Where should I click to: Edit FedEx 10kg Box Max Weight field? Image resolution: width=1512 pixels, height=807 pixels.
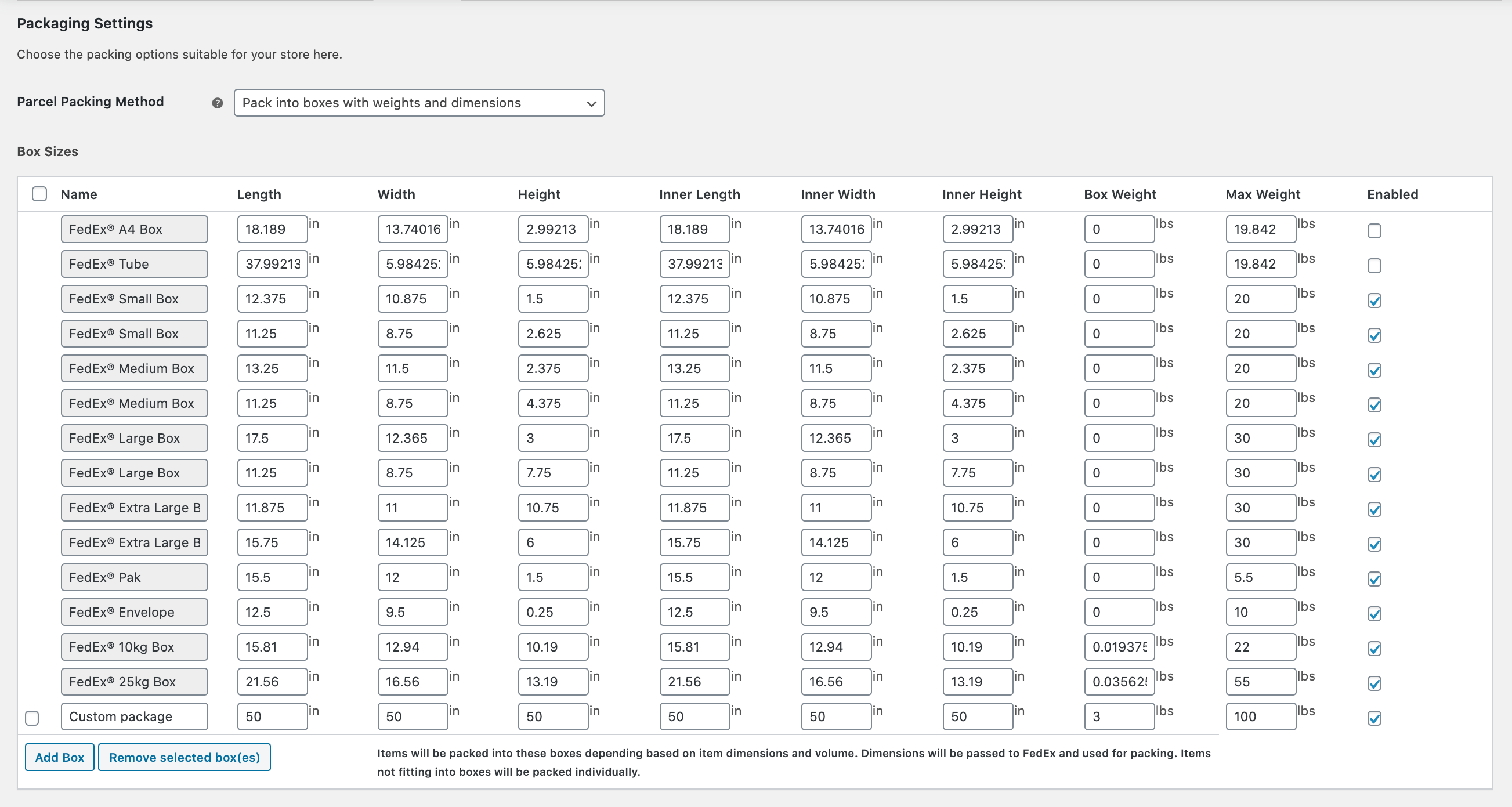pos(1260,647)
